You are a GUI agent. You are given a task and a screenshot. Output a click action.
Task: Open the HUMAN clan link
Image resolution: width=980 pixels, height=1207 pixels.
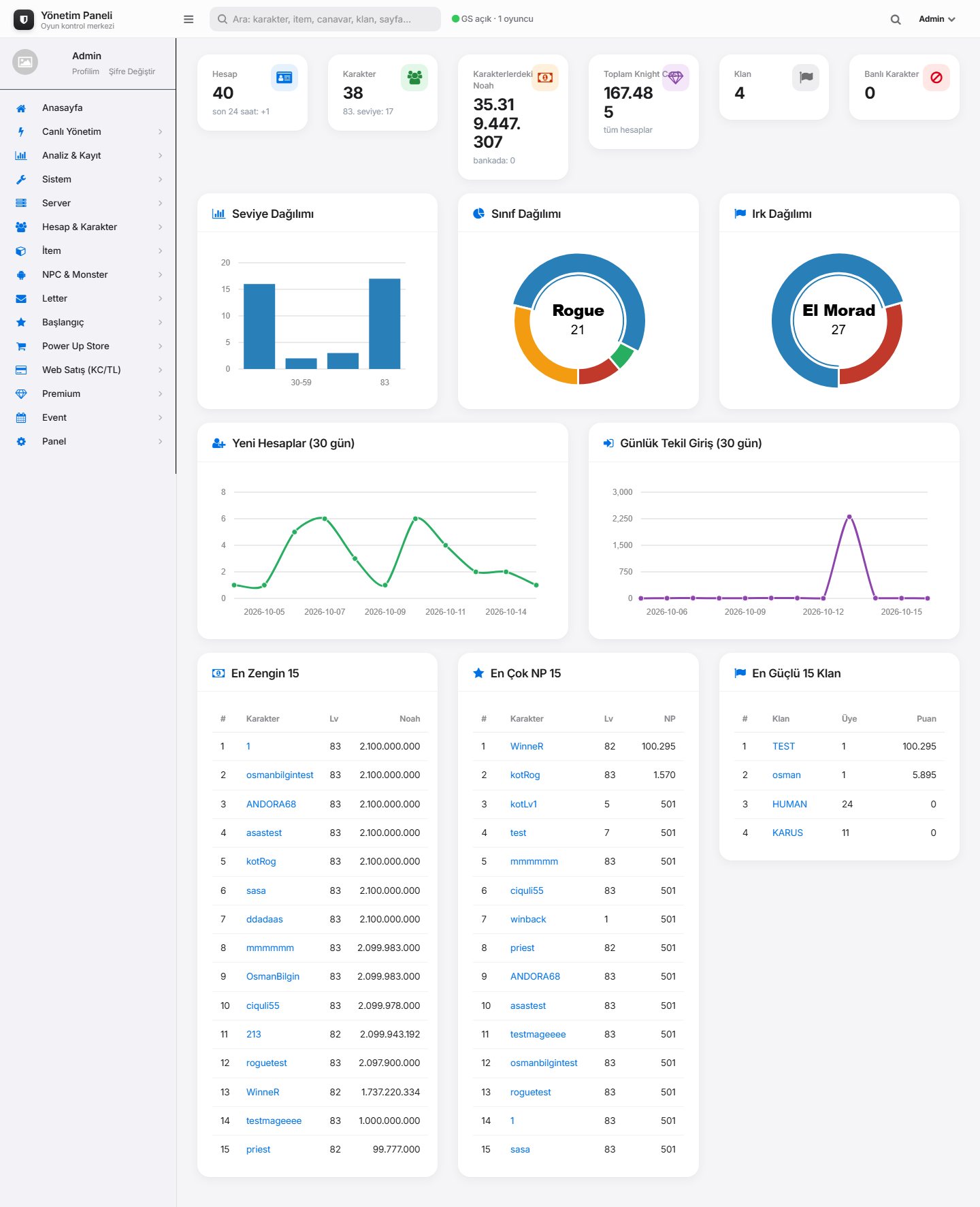click(789, 805)
